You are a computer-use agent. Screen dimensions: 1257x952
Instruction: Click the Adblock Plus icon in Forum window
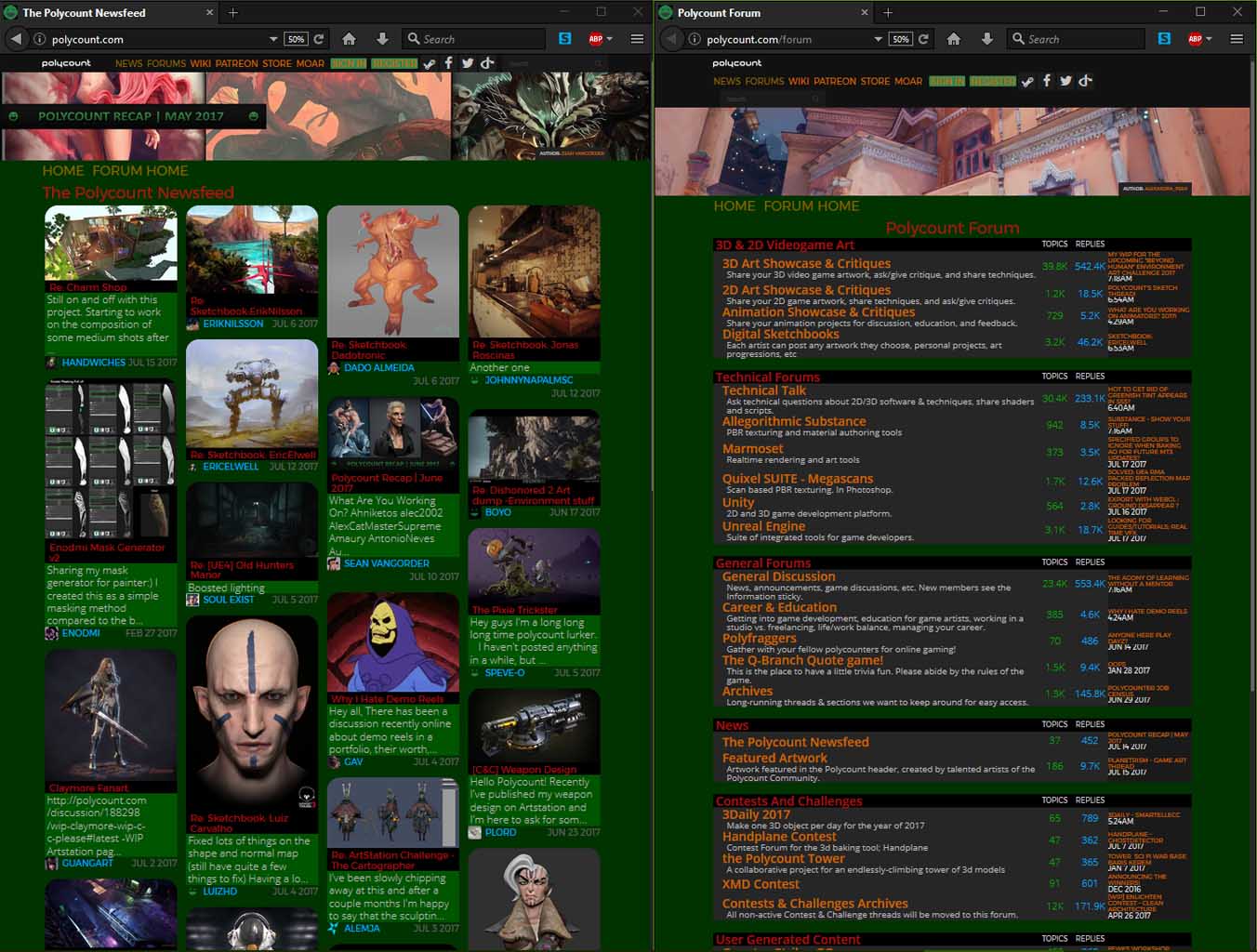1195,39
